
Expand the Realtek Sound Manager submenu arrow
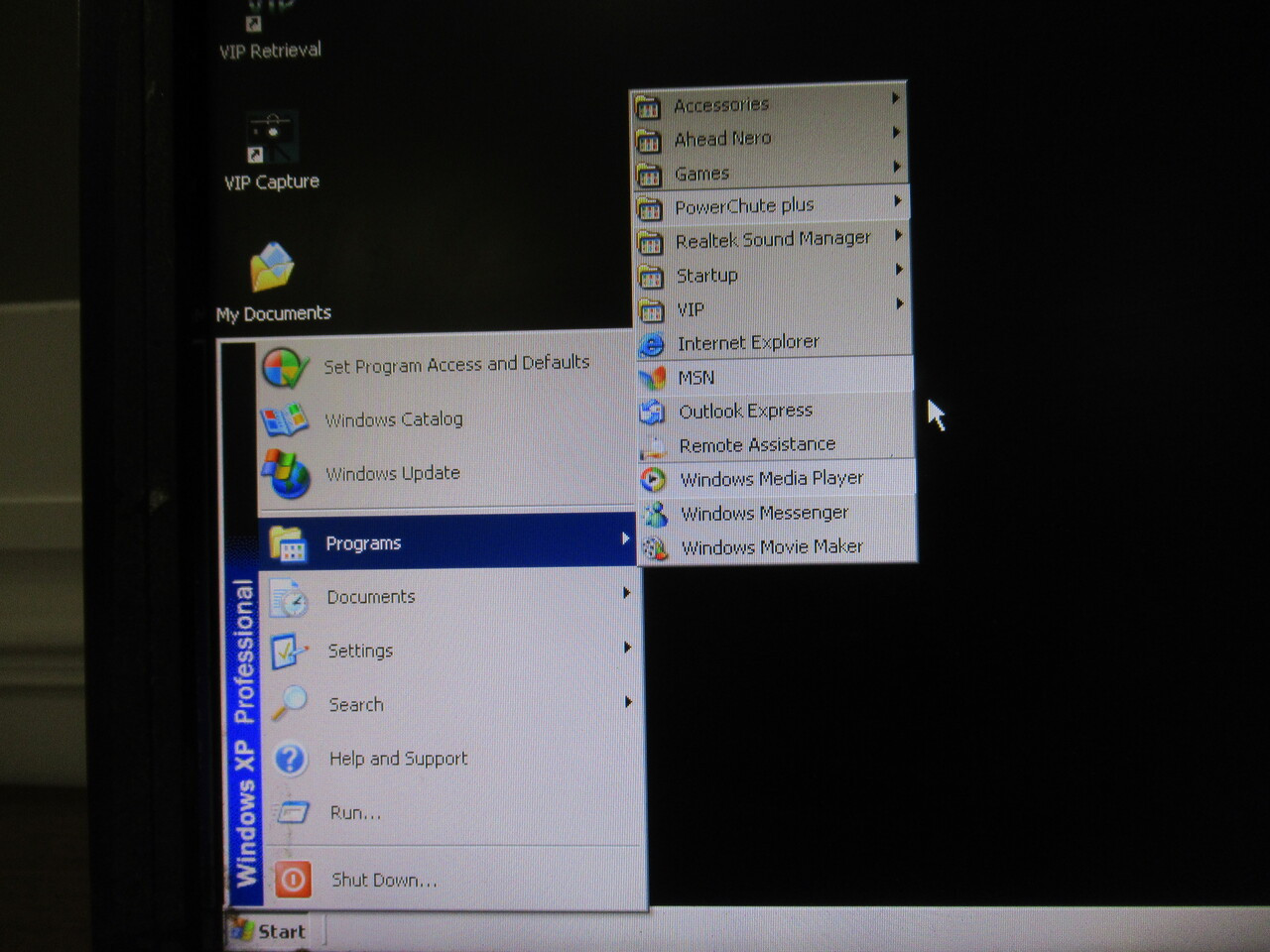coord(898,234)
